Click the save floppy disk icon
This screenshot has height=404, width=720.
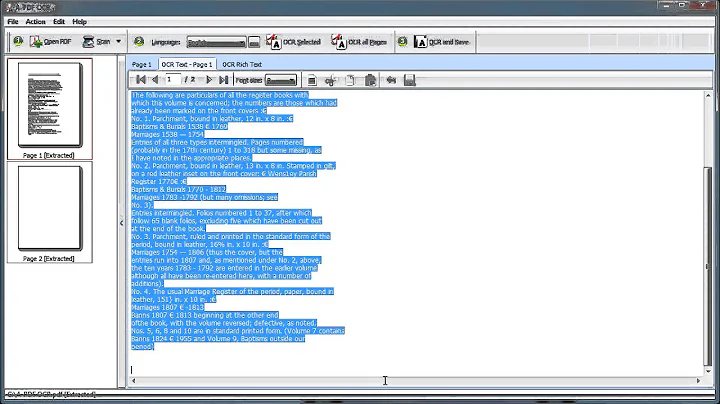coord(410,80)
